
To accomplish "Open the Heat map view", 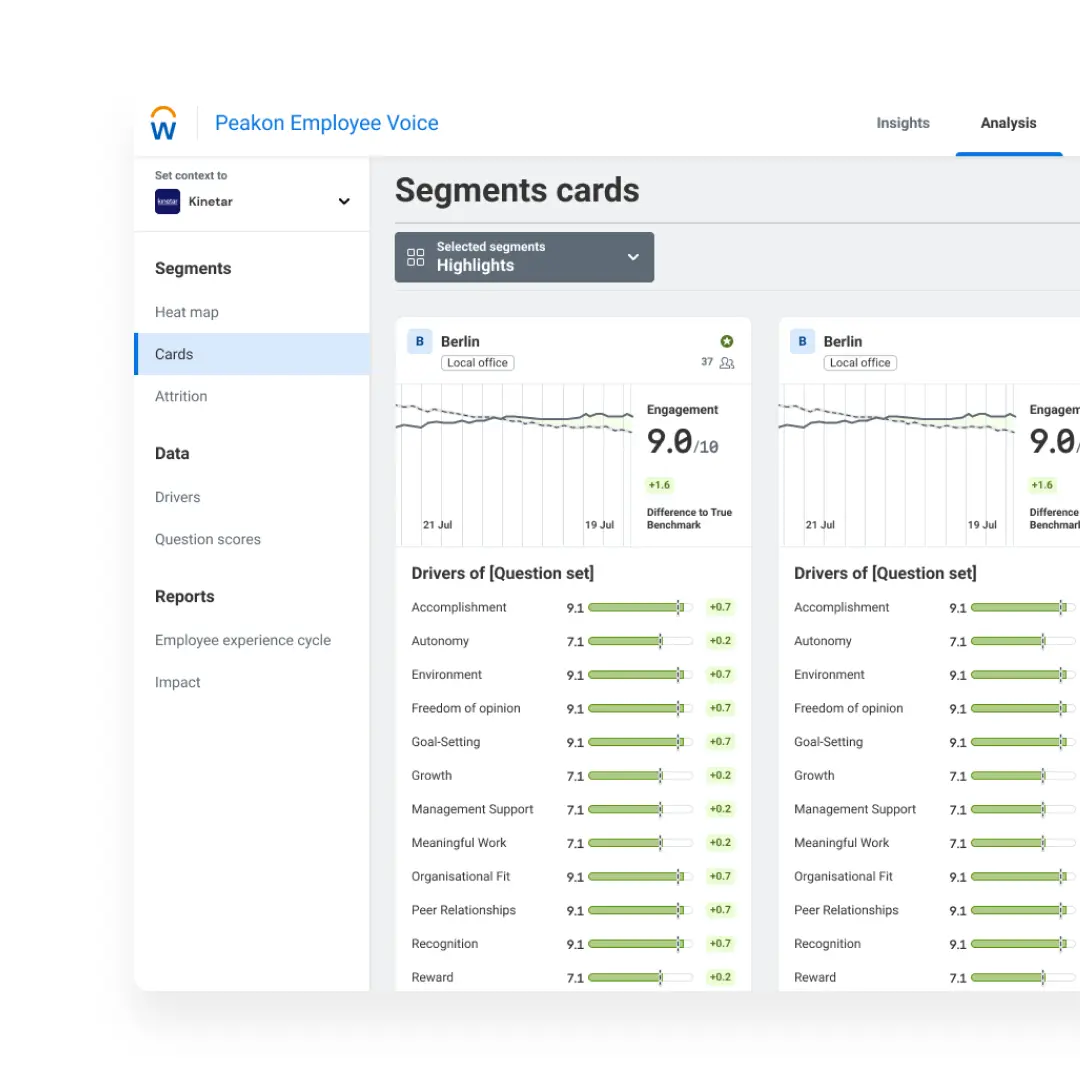I will [187, 311].
